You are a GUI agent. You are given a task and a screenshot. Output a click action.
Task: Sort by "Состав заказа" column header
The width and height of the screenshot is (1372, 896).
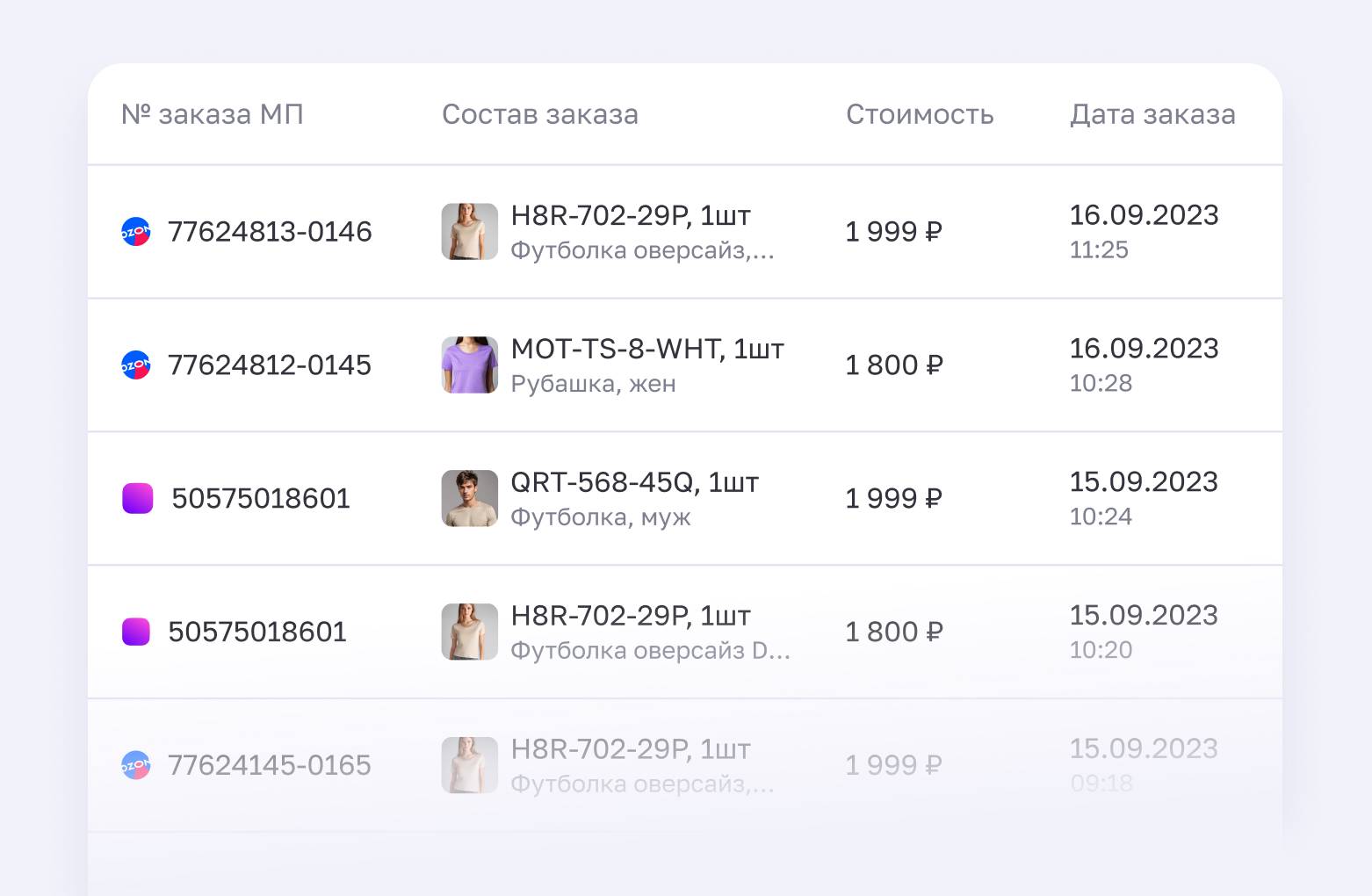coord(539,114)
